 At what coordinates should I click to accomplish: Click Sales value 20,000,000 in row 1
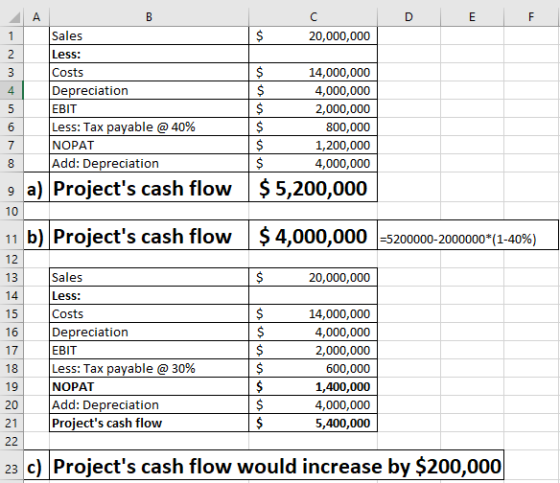pos(313,36)
